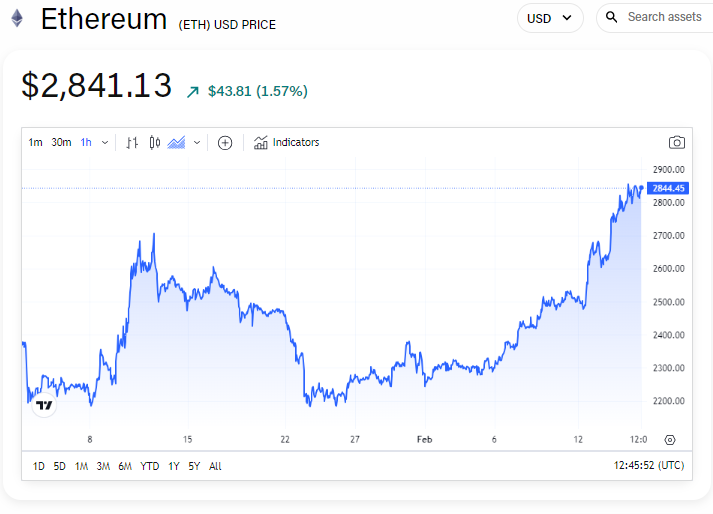Click the 12:45:52 (UTC) timezone clock

[x=649, y=465]
